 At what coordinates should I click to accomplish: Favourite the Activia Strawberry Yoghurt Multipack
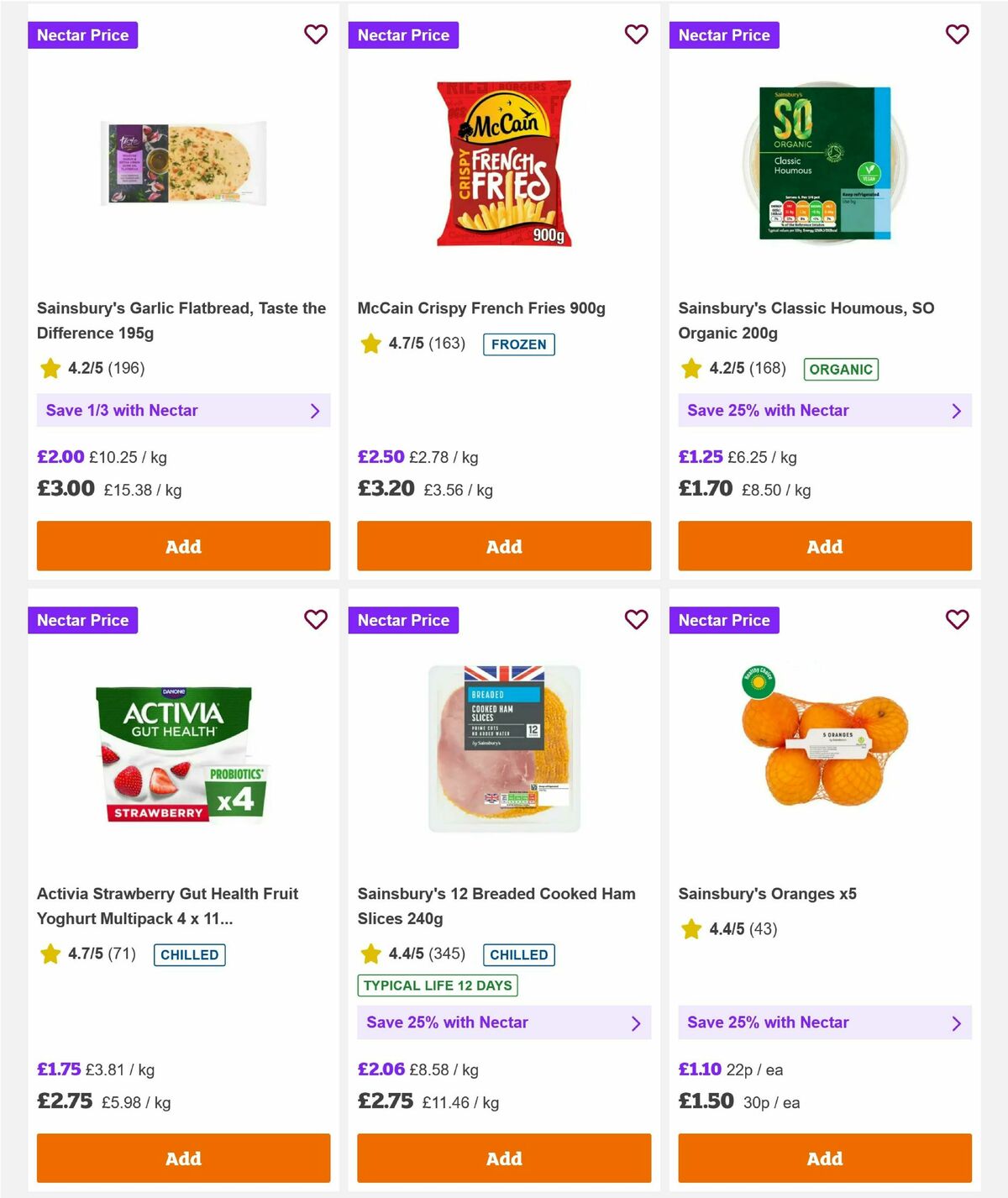(x=316, y=620)
